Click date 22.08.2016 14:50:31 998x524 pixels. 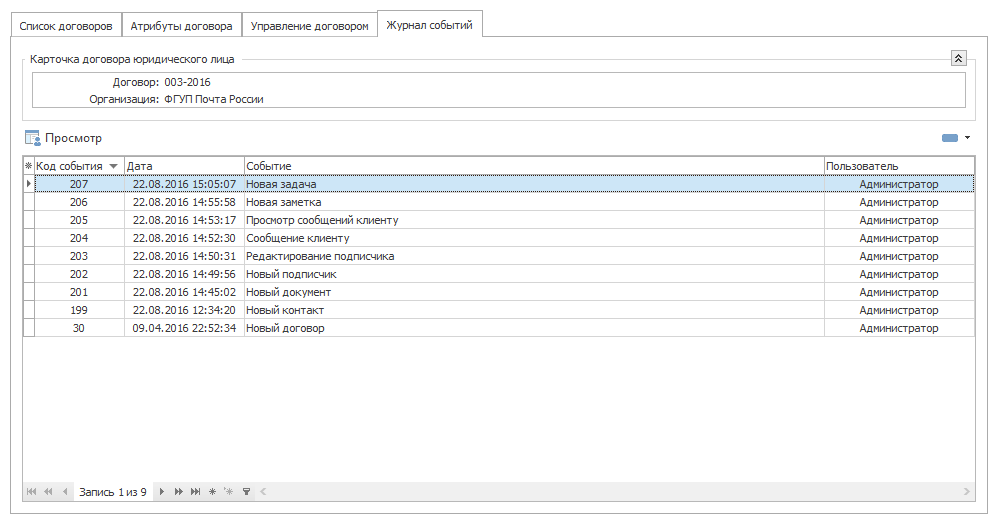tap(184, 256)
